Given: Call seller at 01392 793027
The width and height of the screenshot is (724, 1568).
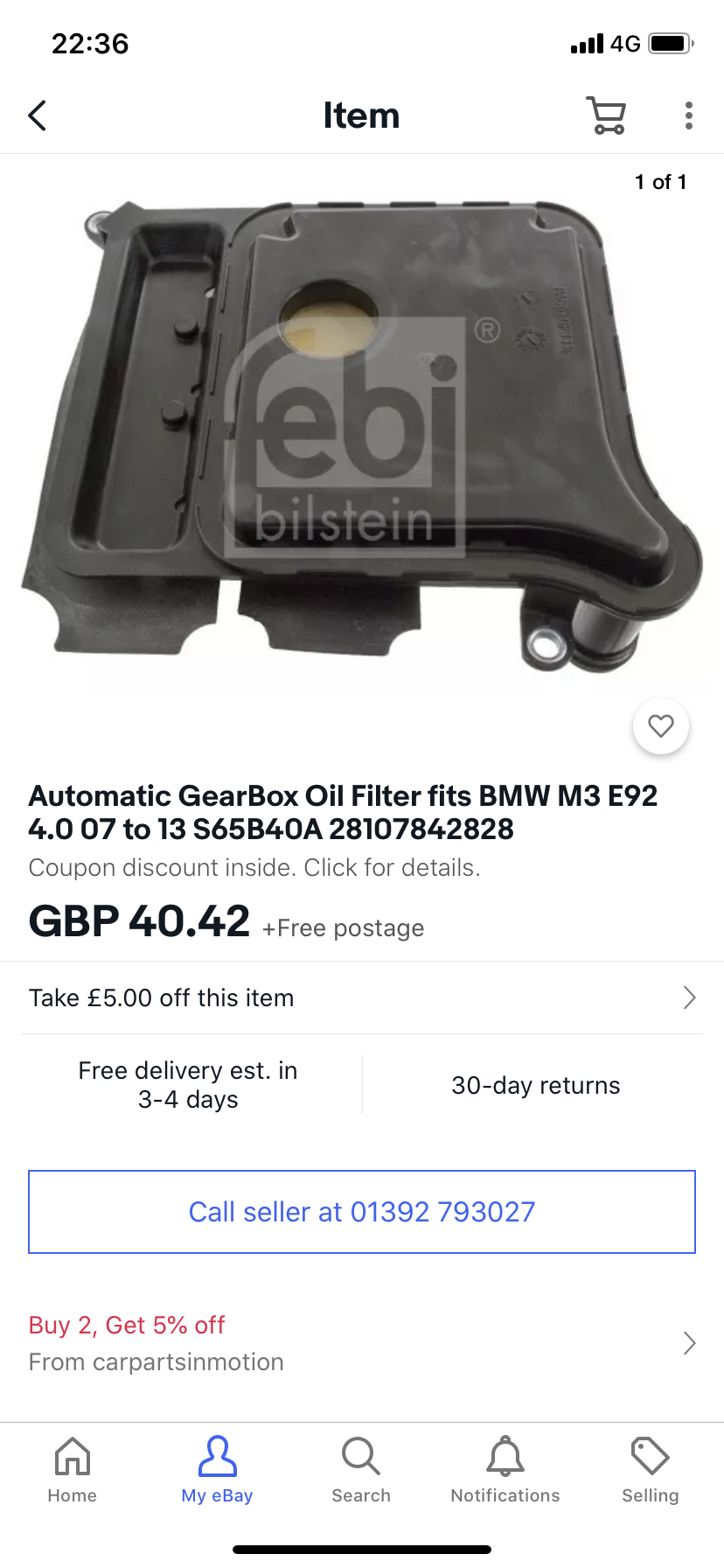Looking at the screenshot, I should coord(362,1212).
